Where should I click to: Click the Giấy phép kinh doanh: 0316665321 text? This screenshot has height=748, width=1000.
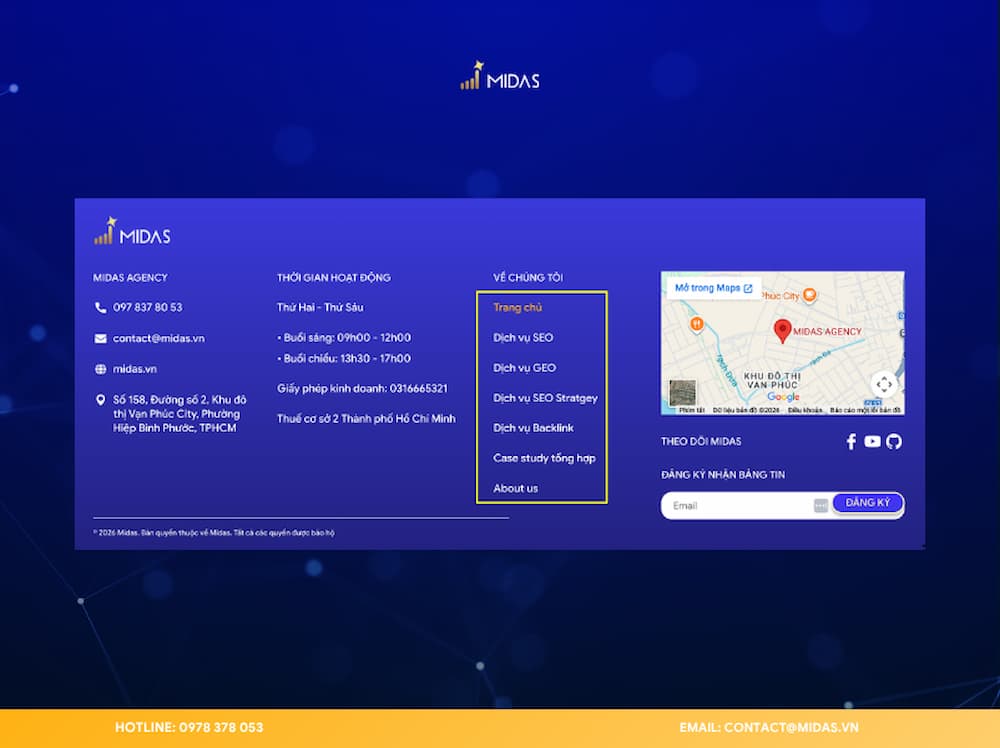[x=362, y=388]
